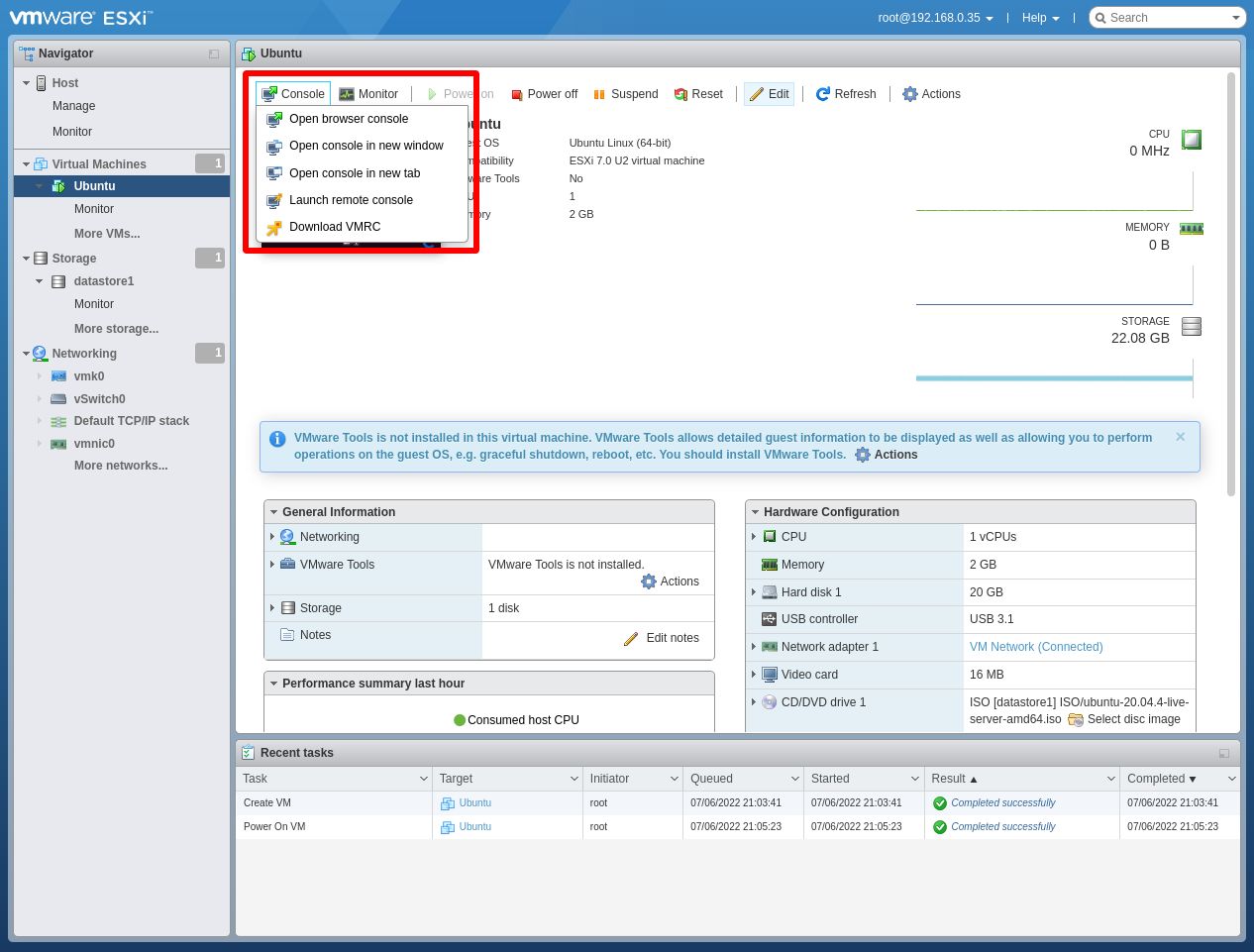Screen dimensions: 1254x952
Task: Choose Open browser console
Action: click(348, 119)
